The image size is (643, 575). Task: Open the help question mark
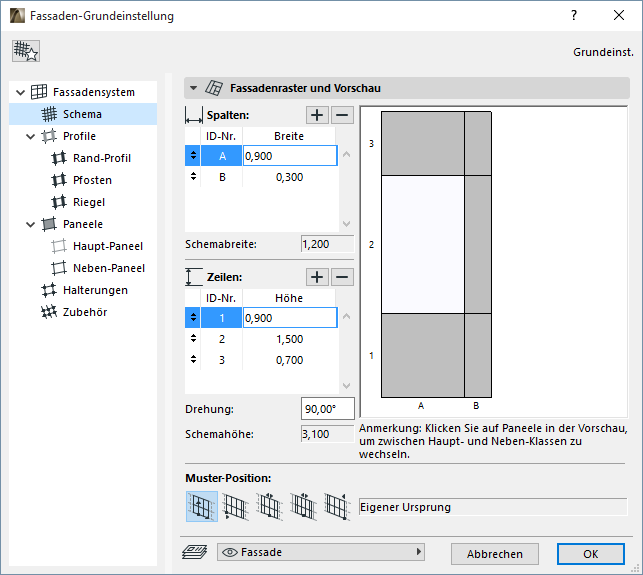pyautogui.click(x=574, y=16)
